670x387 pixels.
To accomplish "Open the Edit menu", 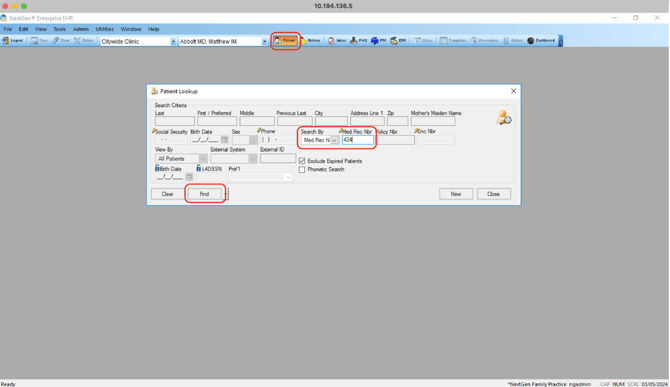I will click(x=23, y=29).
